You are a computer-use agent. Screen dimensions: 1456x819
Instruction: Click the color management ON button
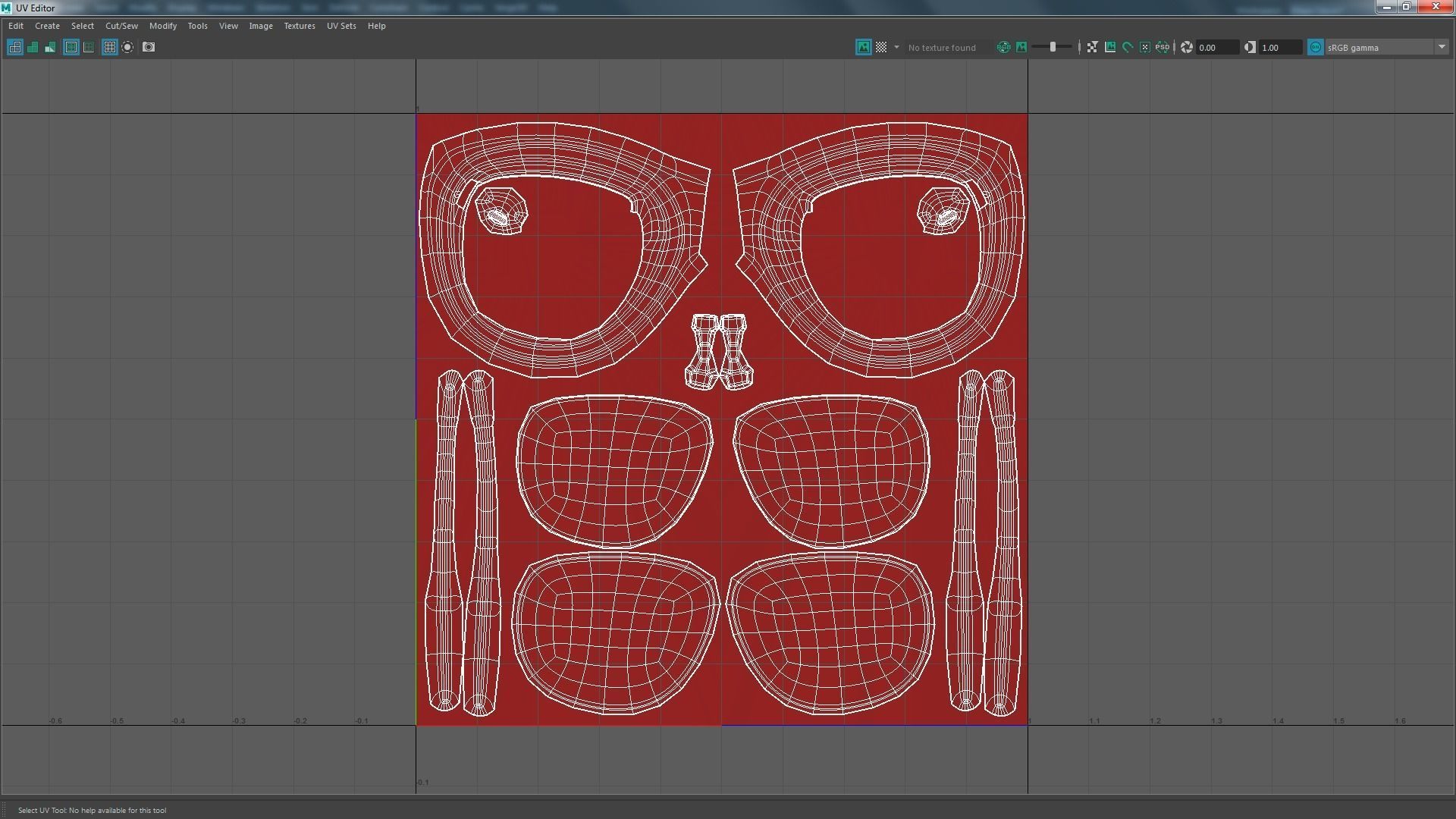click(1316, 47)
